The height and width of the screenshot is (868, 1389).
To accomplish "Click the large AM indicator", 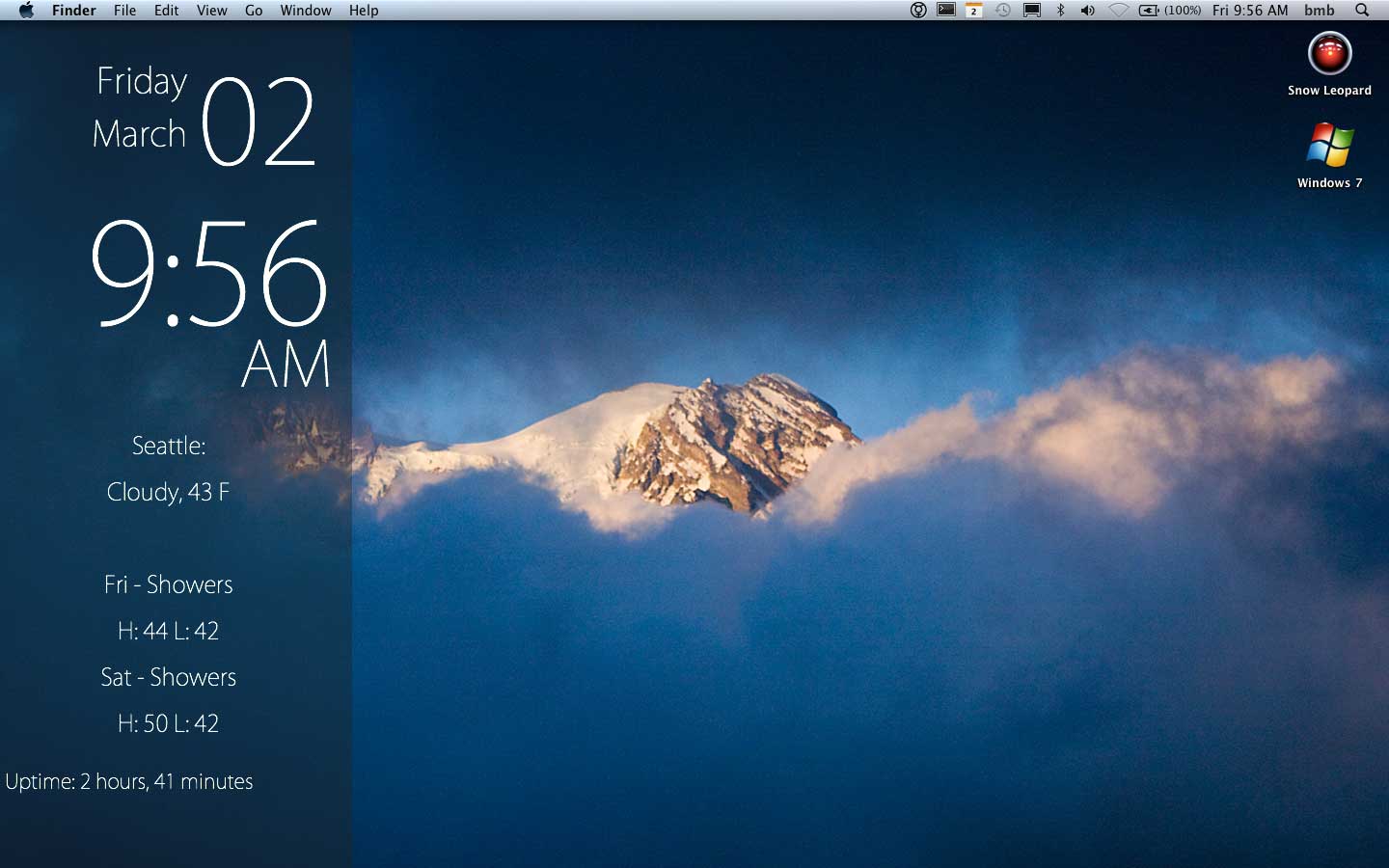I will tap(286, 364).
